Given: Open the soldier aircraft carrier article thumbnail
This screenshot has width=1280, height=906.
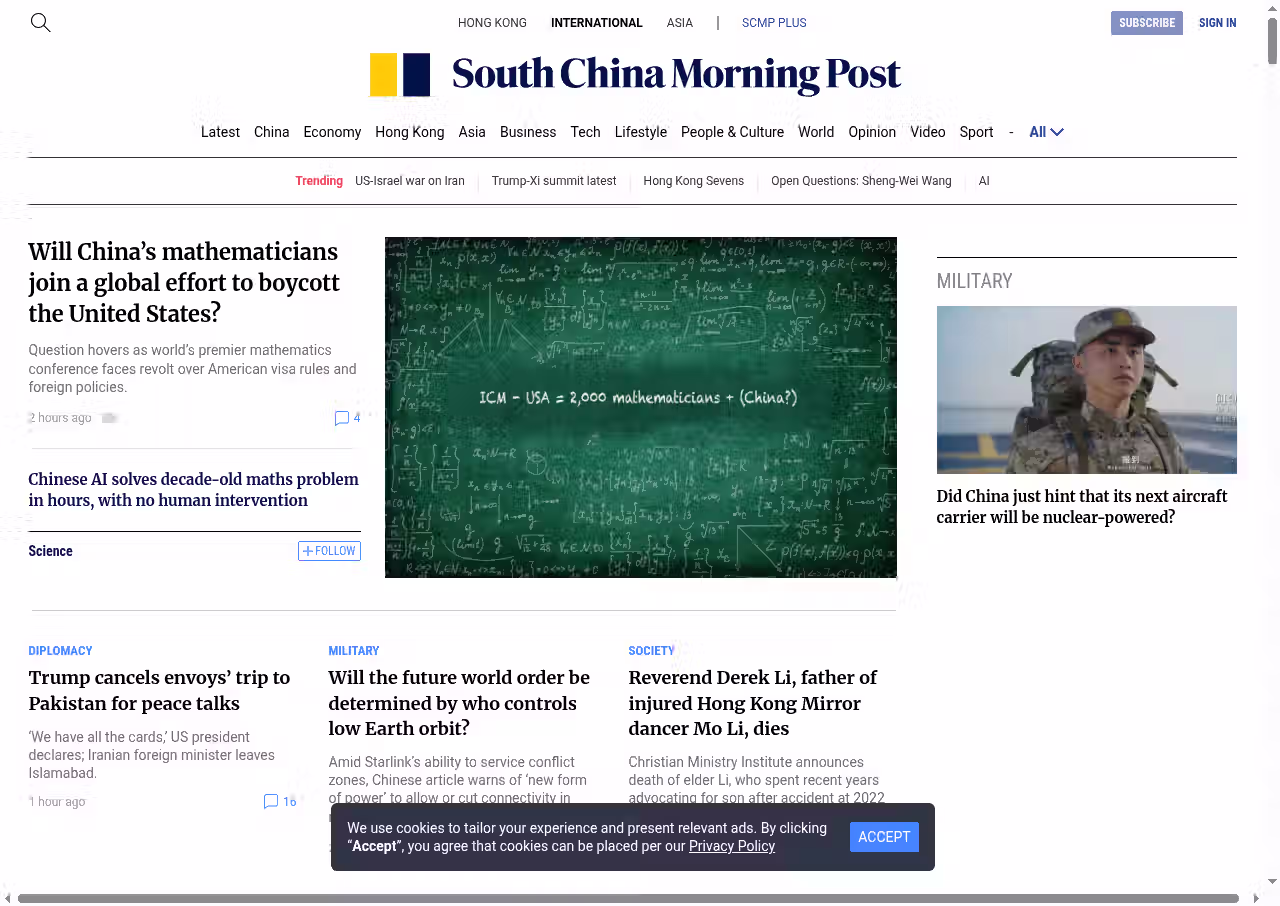Looking at the screenshot, I should click(x=1086, y=390).
